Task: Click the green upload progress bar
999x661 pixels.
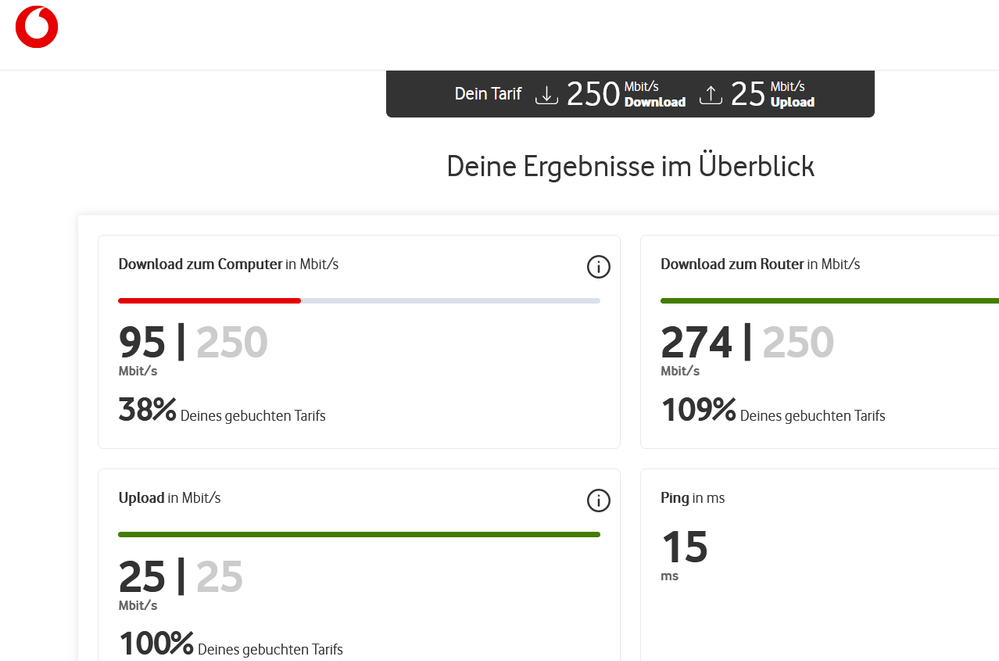Action: [359, 534]
